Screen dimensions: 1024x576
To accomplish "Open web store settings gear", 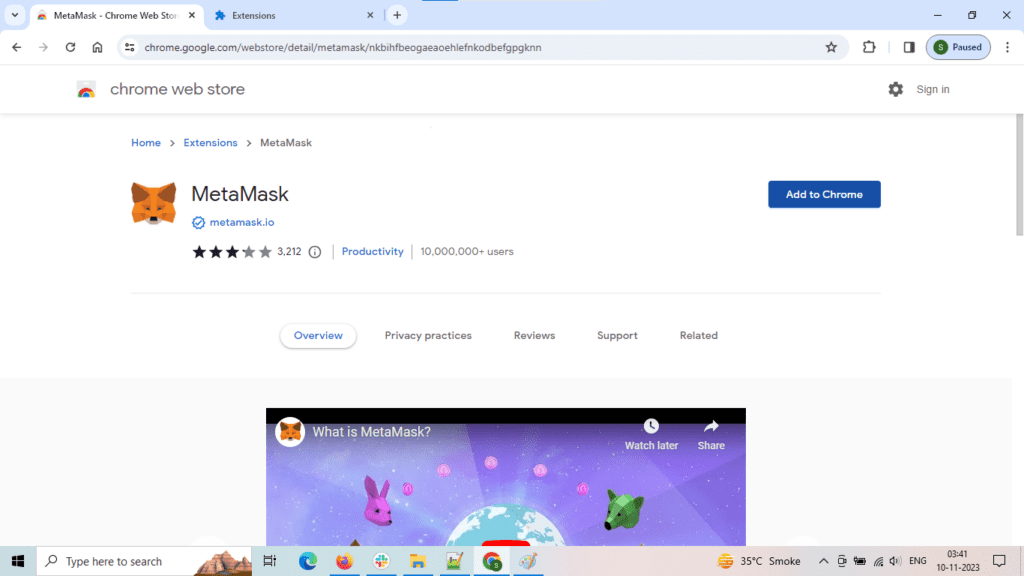I will [x=895, y=89].
